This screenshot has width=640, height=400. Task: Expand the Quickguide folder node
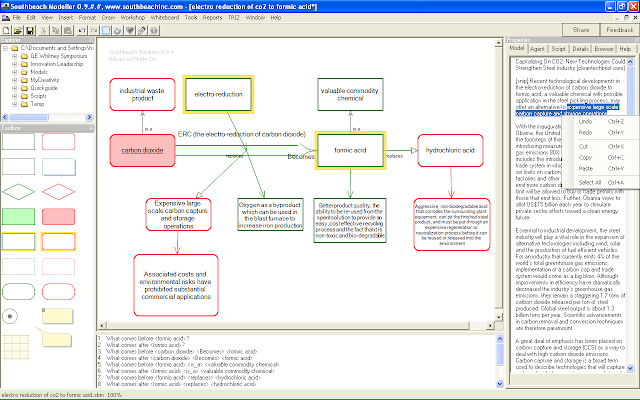point(15,88)
